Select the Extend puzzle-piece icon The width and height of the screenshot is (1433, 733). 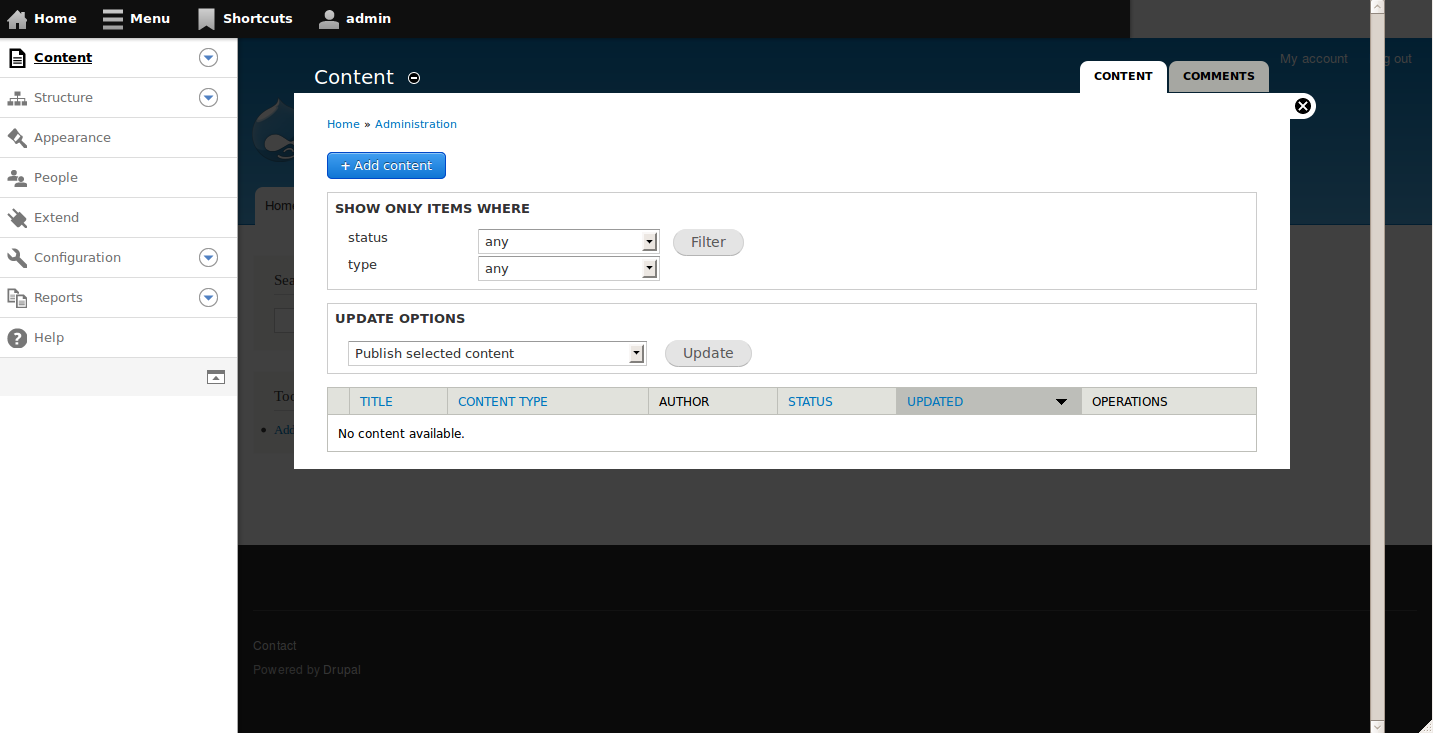tap(16, 217)
